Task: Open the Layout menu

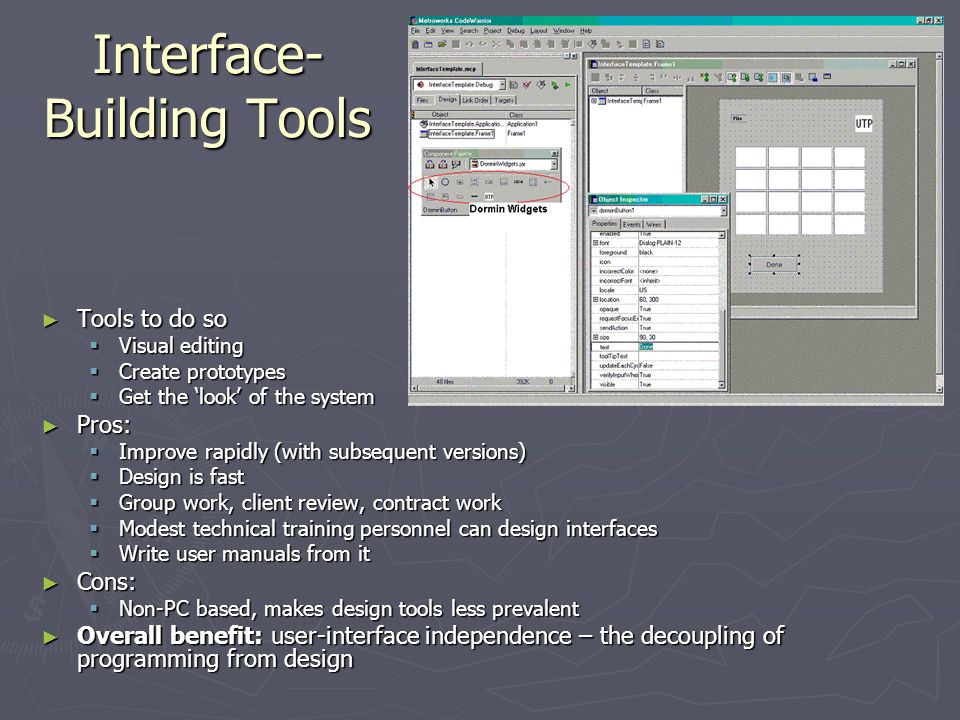Action: click(x=539, y=31)
